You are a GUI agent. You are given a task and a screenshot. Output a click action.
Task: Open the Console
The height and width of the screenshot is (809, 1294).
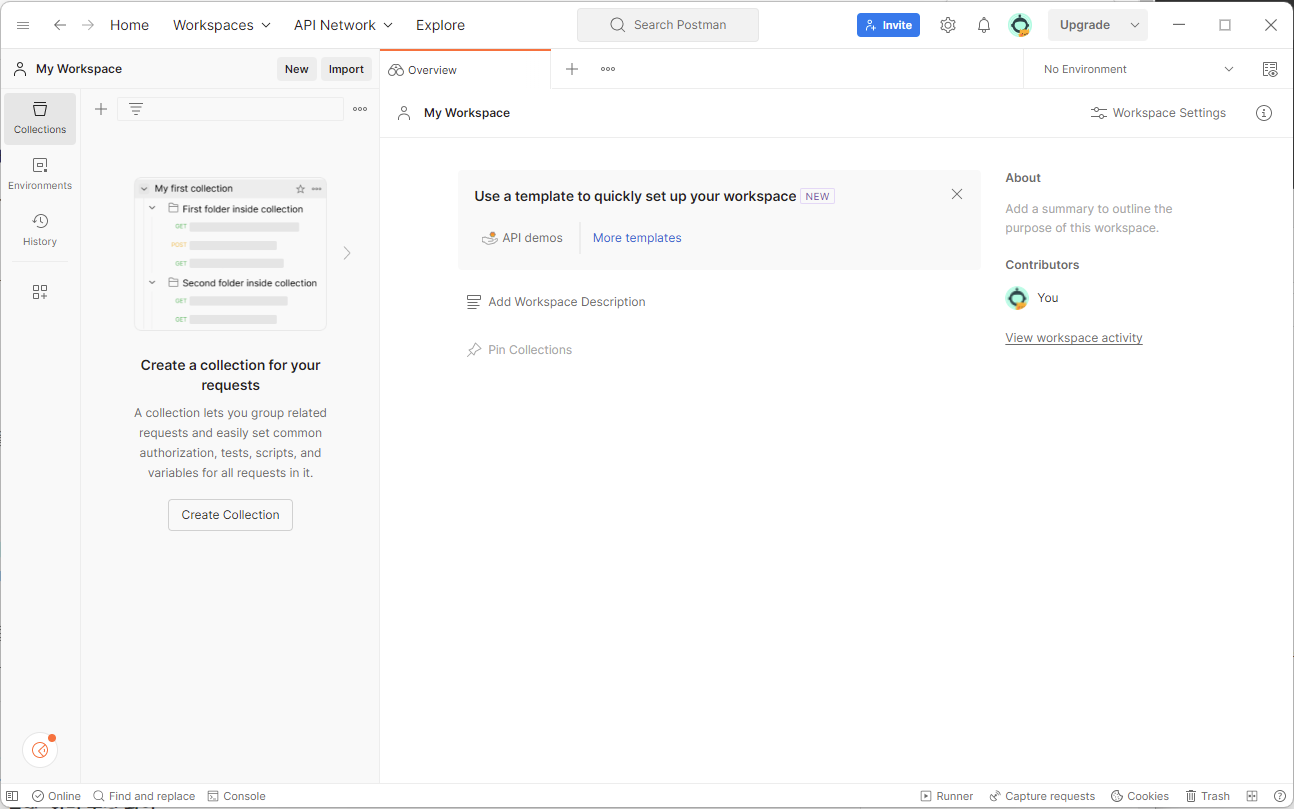coord(237,796)
